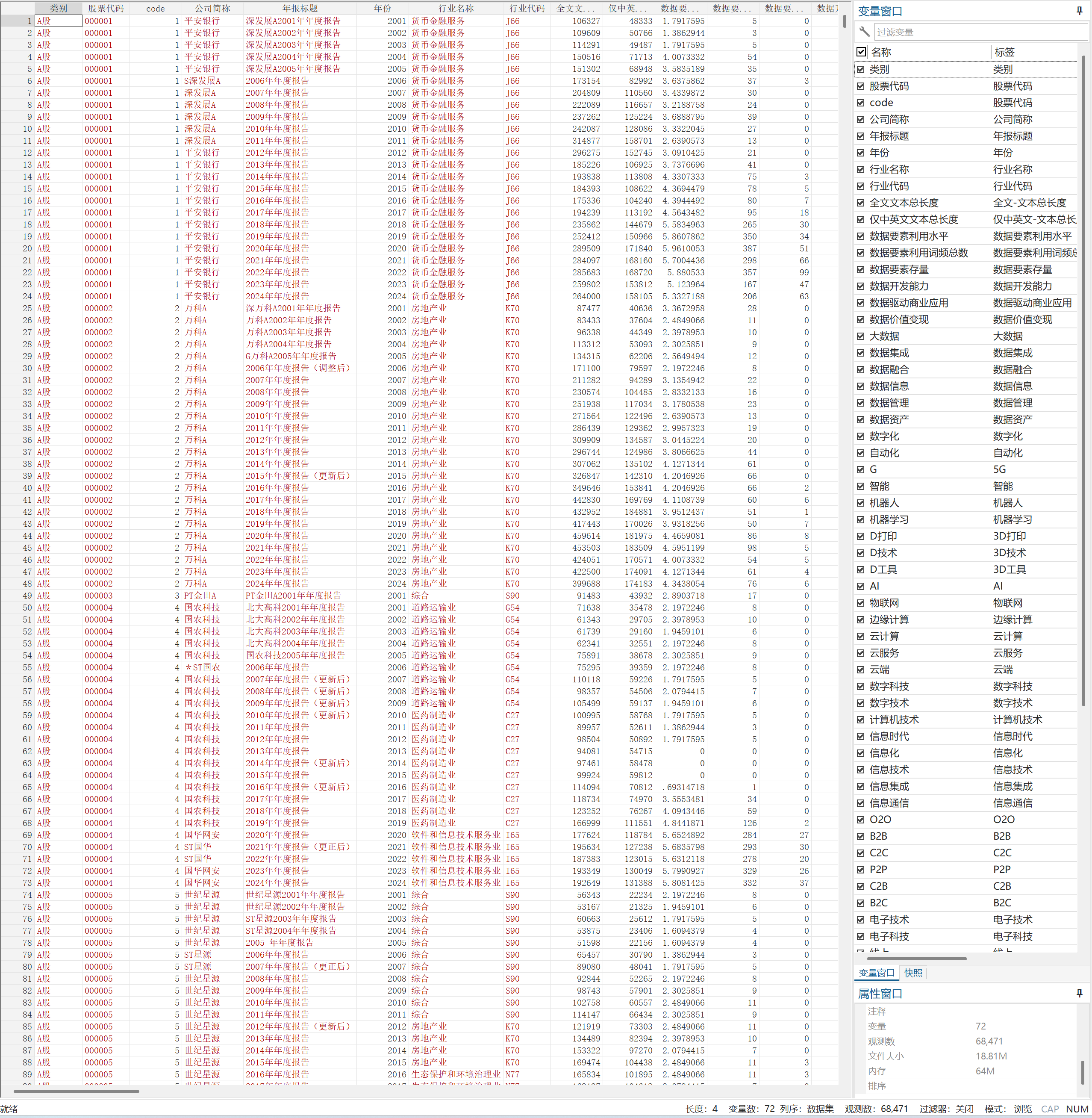
Task: Sort variables by clicking the 标签 header
Action: click(1004, 52)
